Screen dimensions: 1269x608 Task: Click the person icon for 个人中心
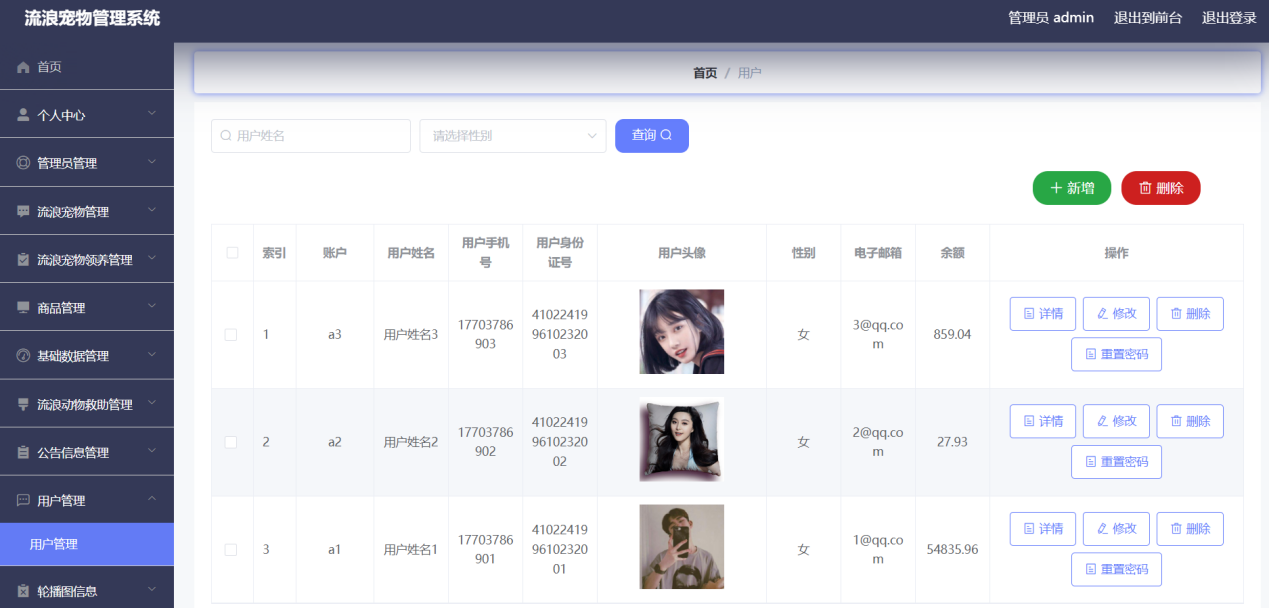click(x=23, y=114)
